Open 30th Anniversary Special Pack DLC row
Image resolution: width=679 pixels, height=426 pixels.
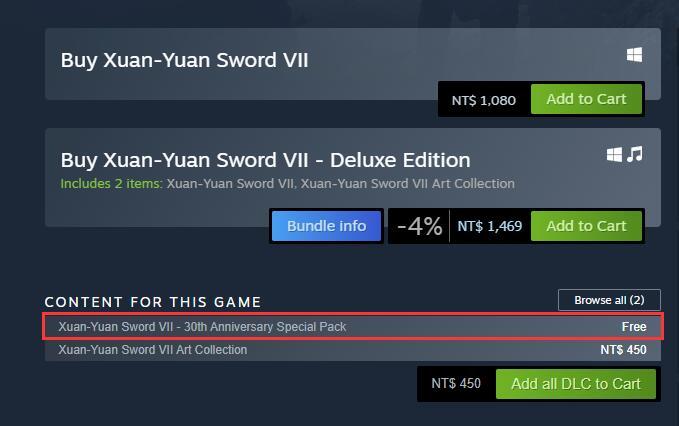point(353,327)
